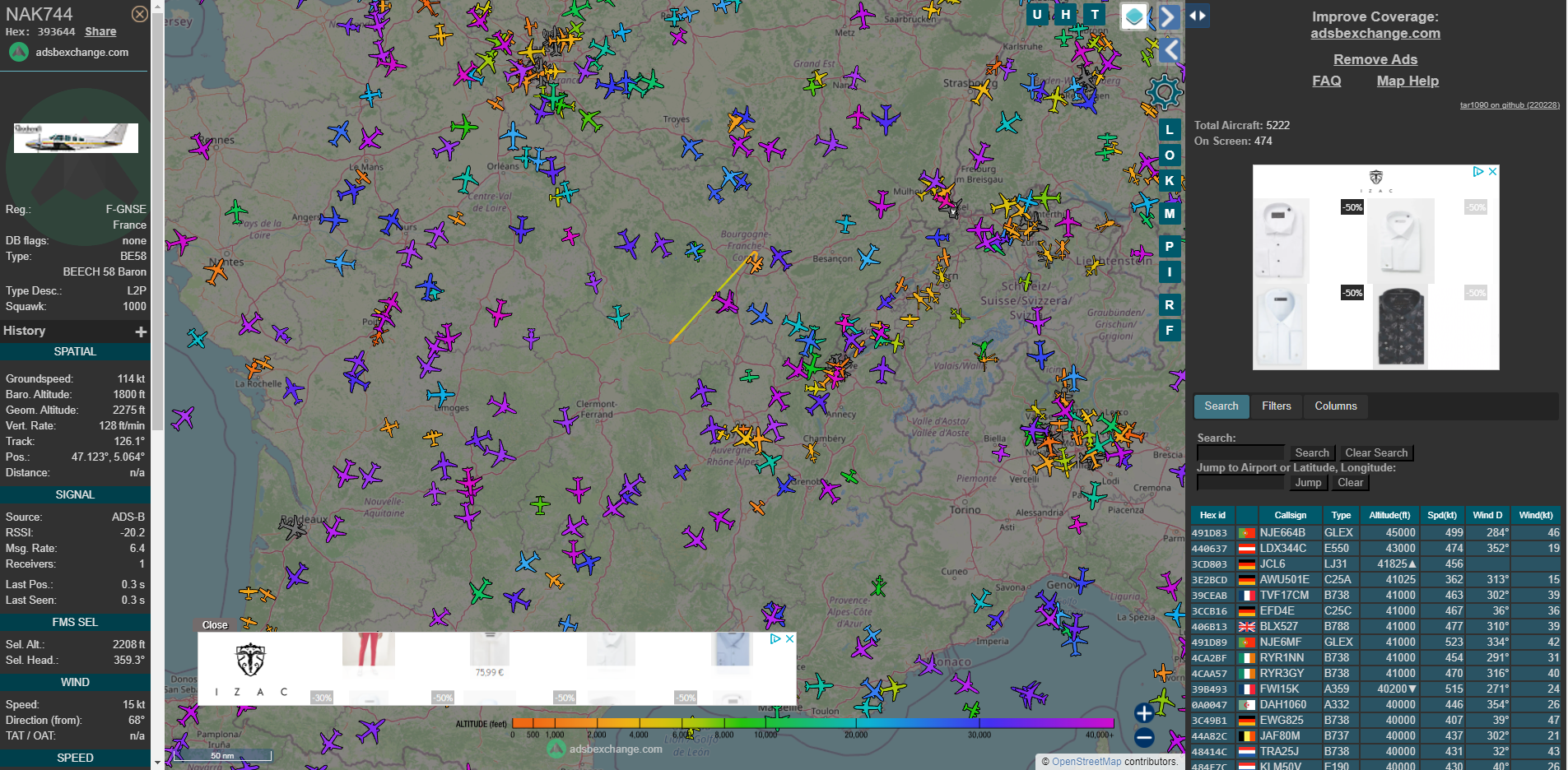Image resolution: width=1568 pixels, height=770 pixels.
Task: Toggle the F map button
Action: click(x=1170, y=331)
